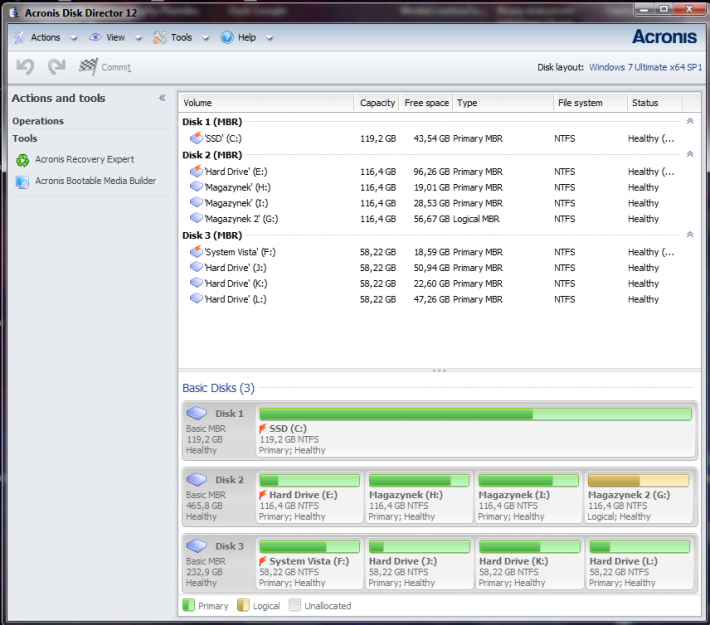Click the Primary legend green swatch
This screenshot has width=710, height=625.
pyautogui.click(x=188, y=605)
